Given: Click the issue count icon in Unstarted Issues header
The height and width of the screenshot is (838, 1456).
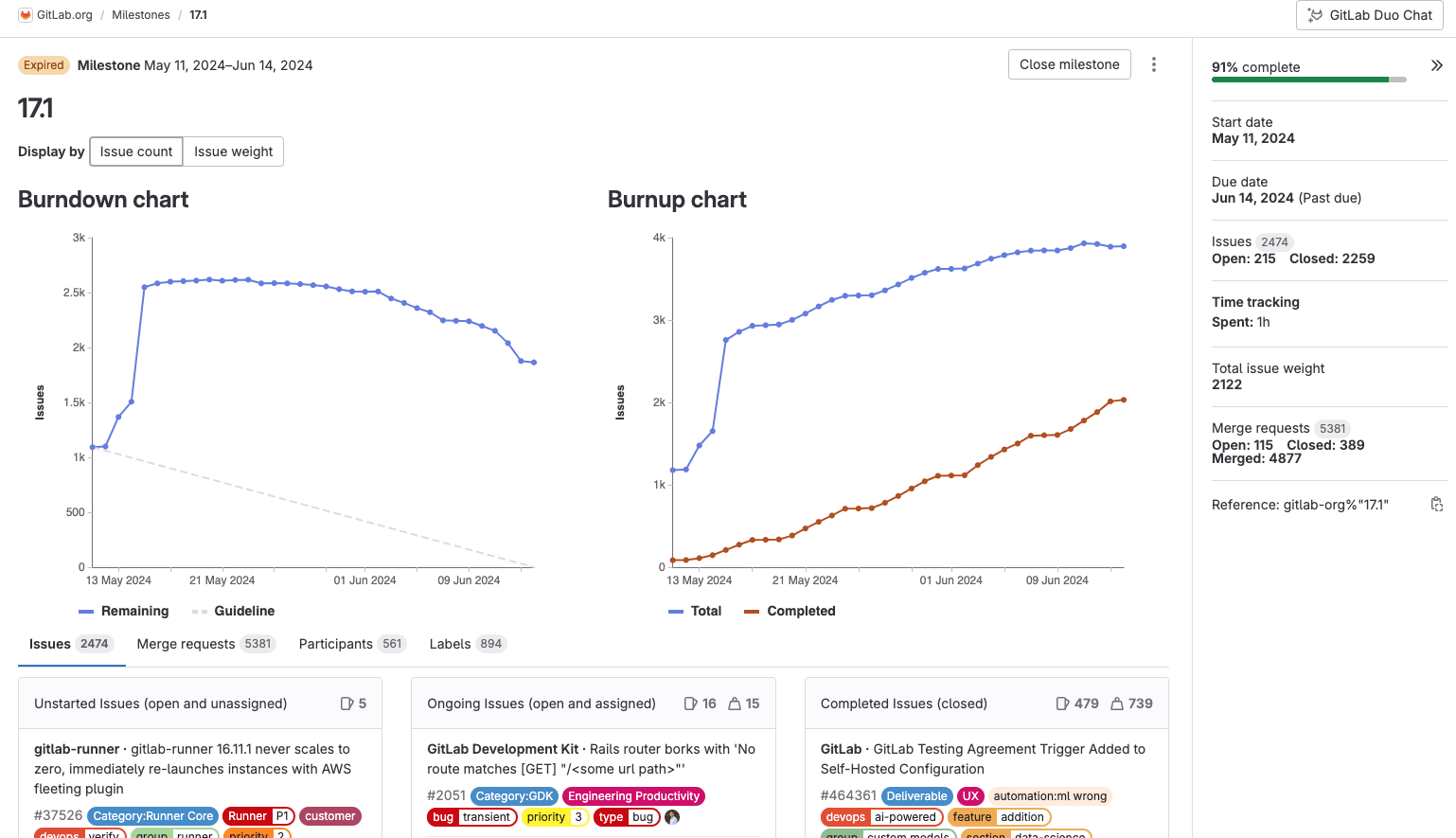Looking at the screenshot, I should point(346,704).
